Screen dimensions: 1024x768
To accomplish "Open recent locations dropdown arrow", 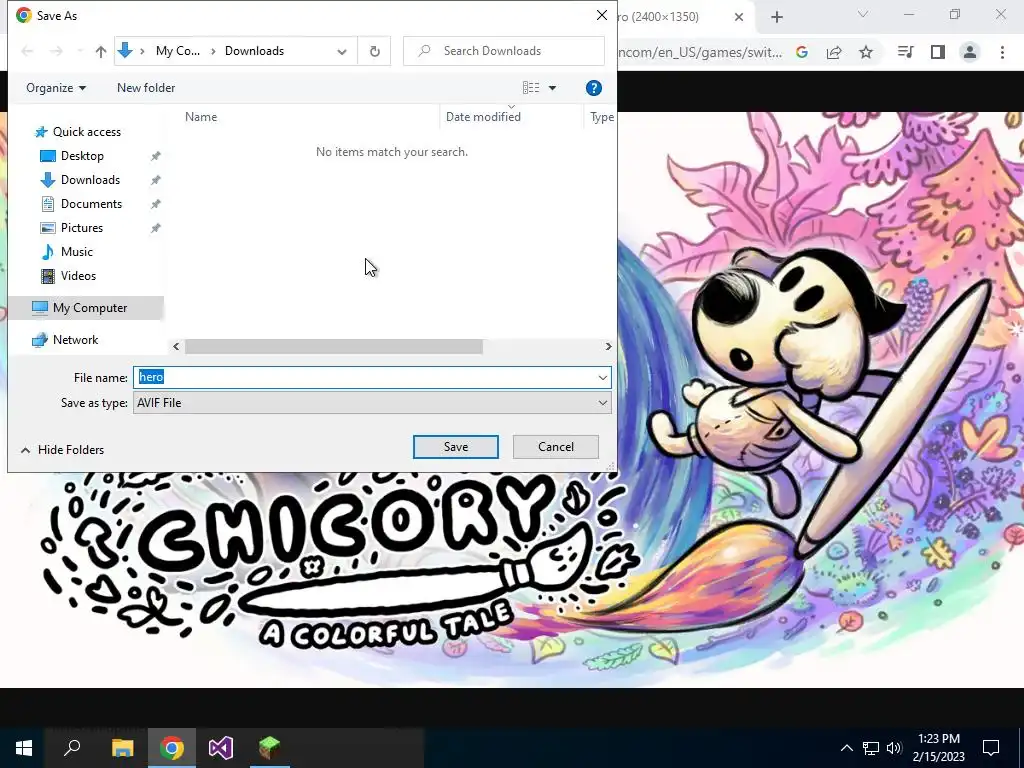I will pos(80,51).
